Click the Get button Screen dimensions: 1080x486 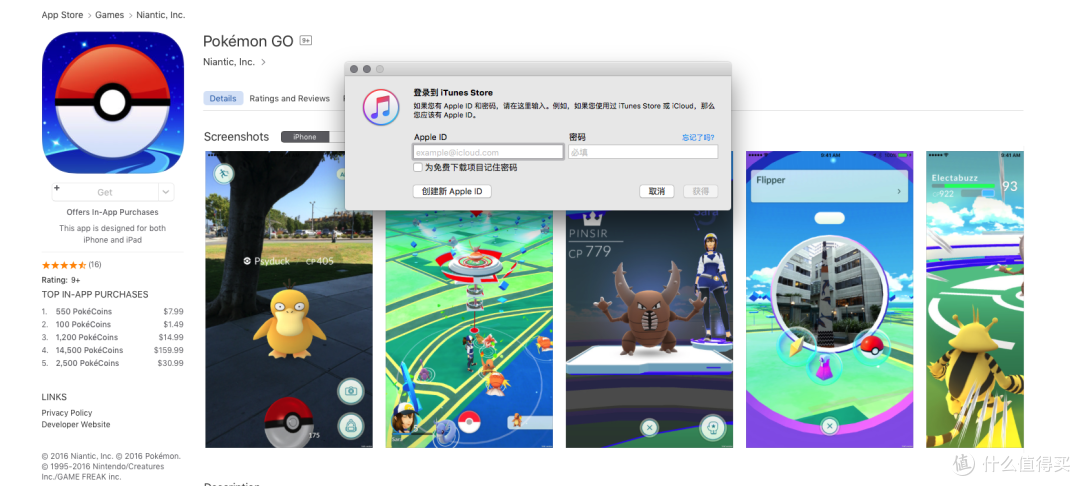(x=105, y=192)
